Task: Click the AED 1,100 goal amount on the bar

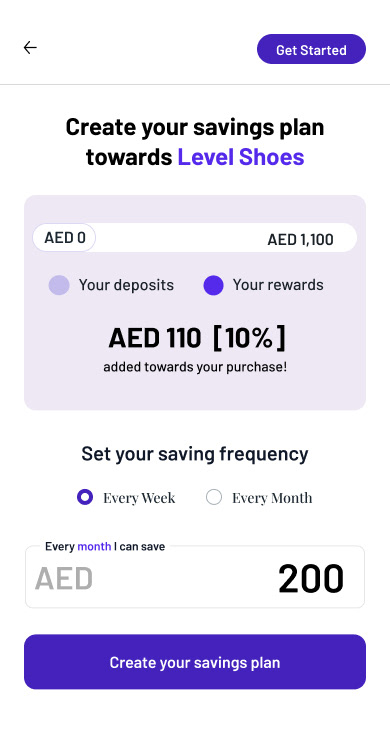Action: pyautogui.click(x=300, y=240)
